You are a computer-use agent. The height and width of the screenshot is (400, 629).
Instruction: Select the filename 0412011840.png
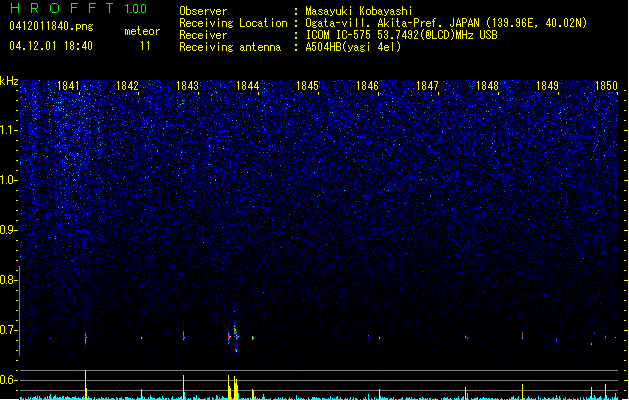[51, 27]
